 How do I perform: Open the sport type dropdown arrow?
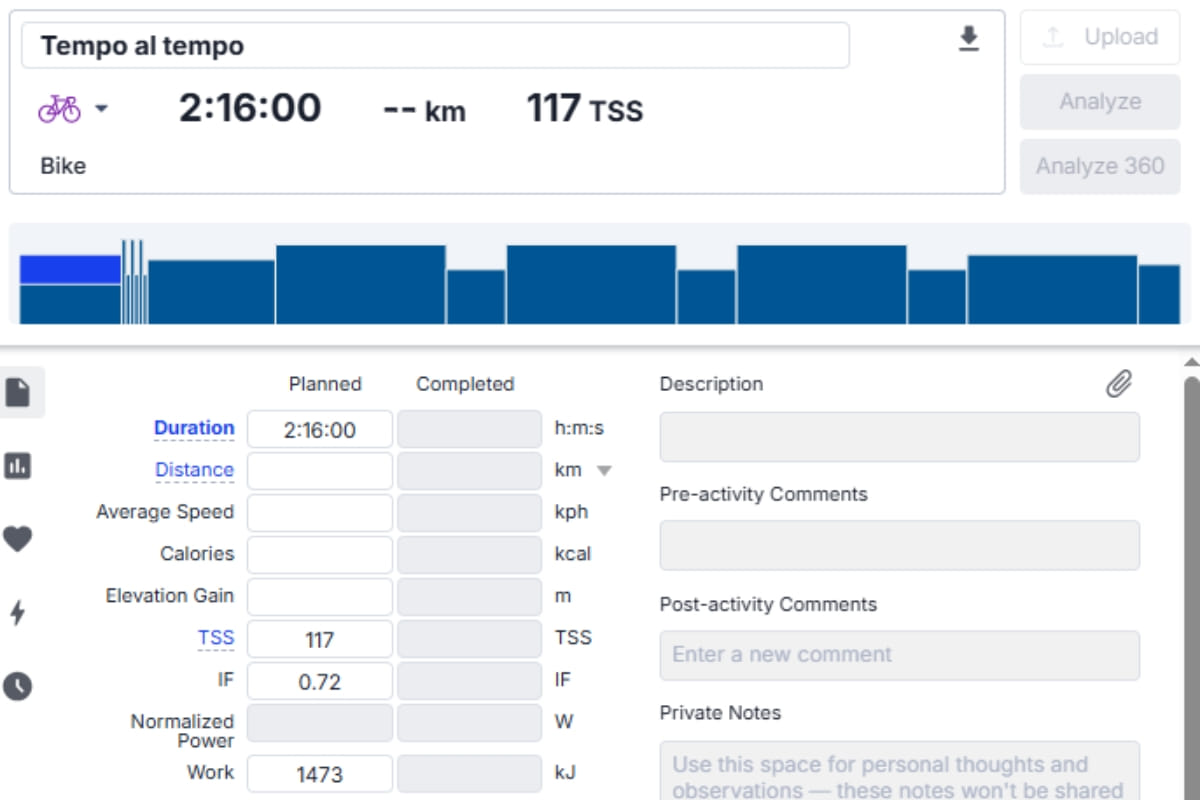pos(101,108)
